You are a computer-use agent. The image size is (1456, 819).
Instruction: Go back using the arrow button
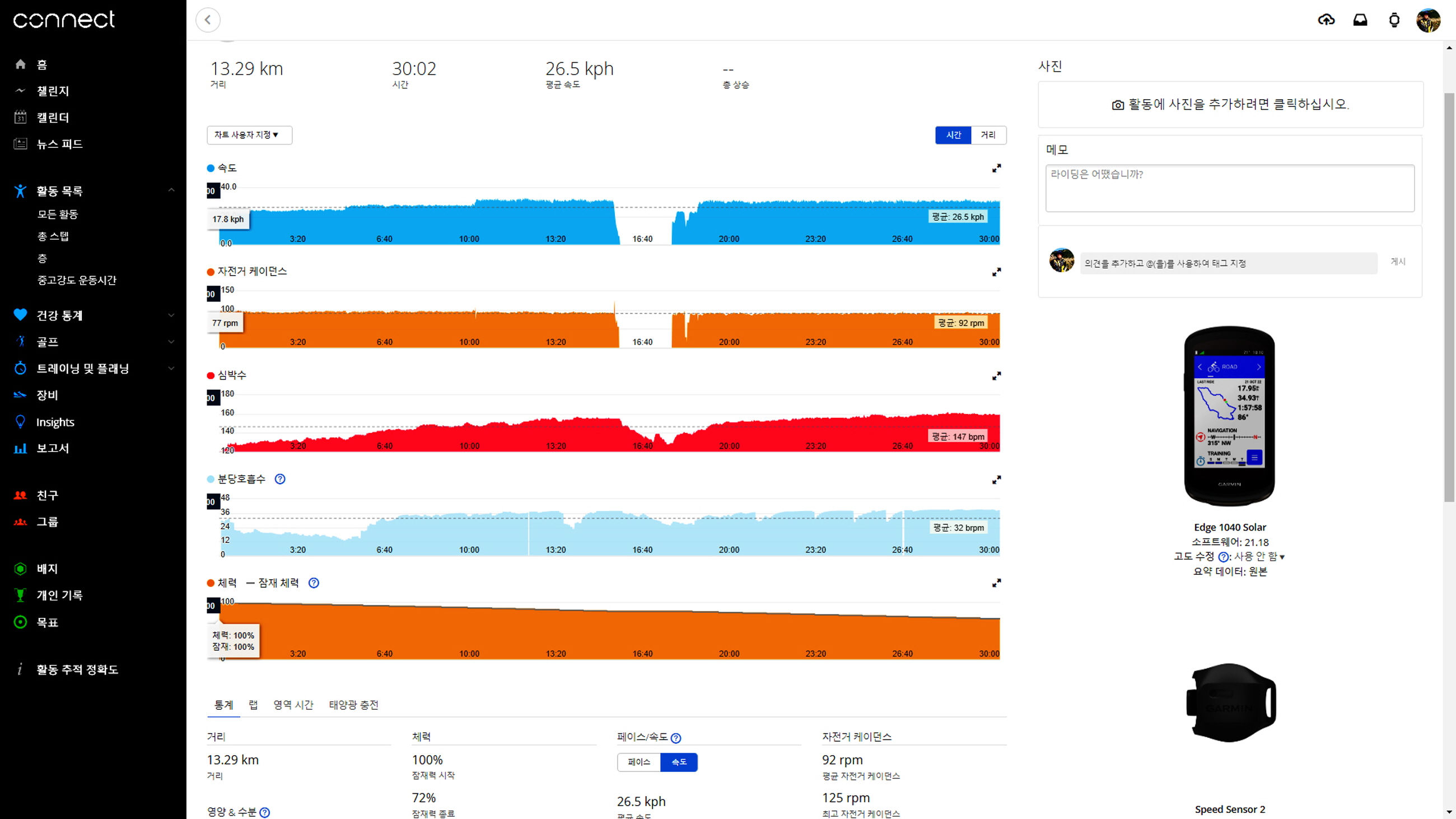point(208,20)
